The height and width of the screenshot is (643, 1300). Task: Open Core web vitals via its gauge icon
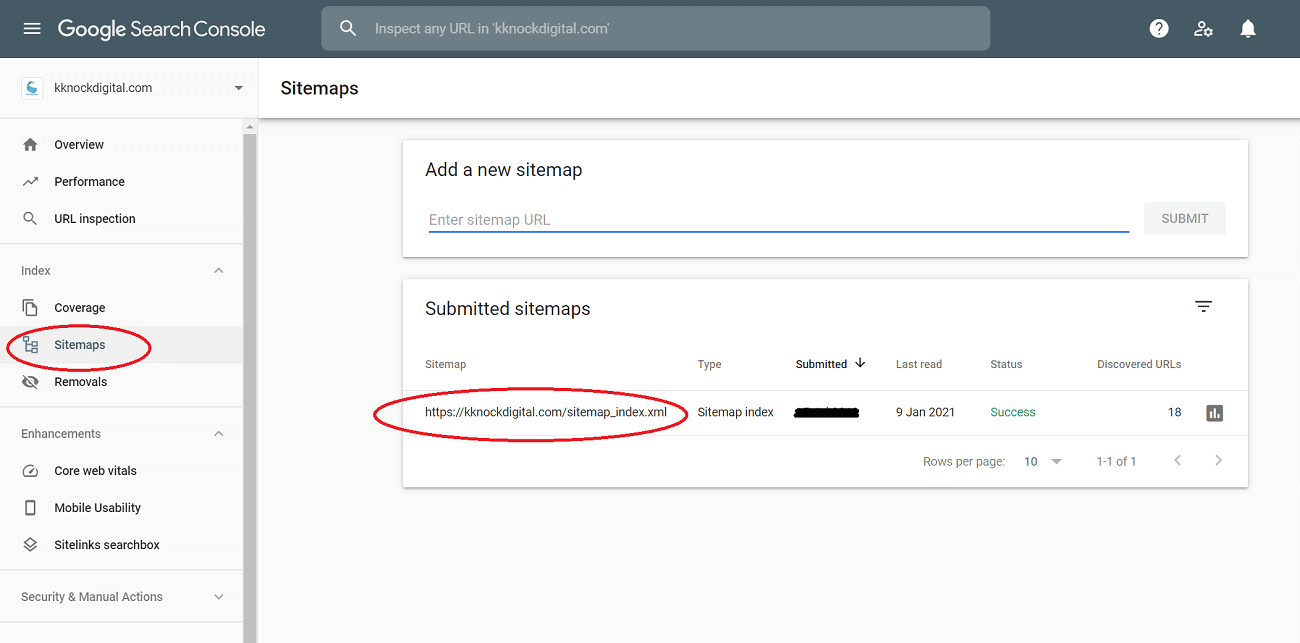click(31, 470)
